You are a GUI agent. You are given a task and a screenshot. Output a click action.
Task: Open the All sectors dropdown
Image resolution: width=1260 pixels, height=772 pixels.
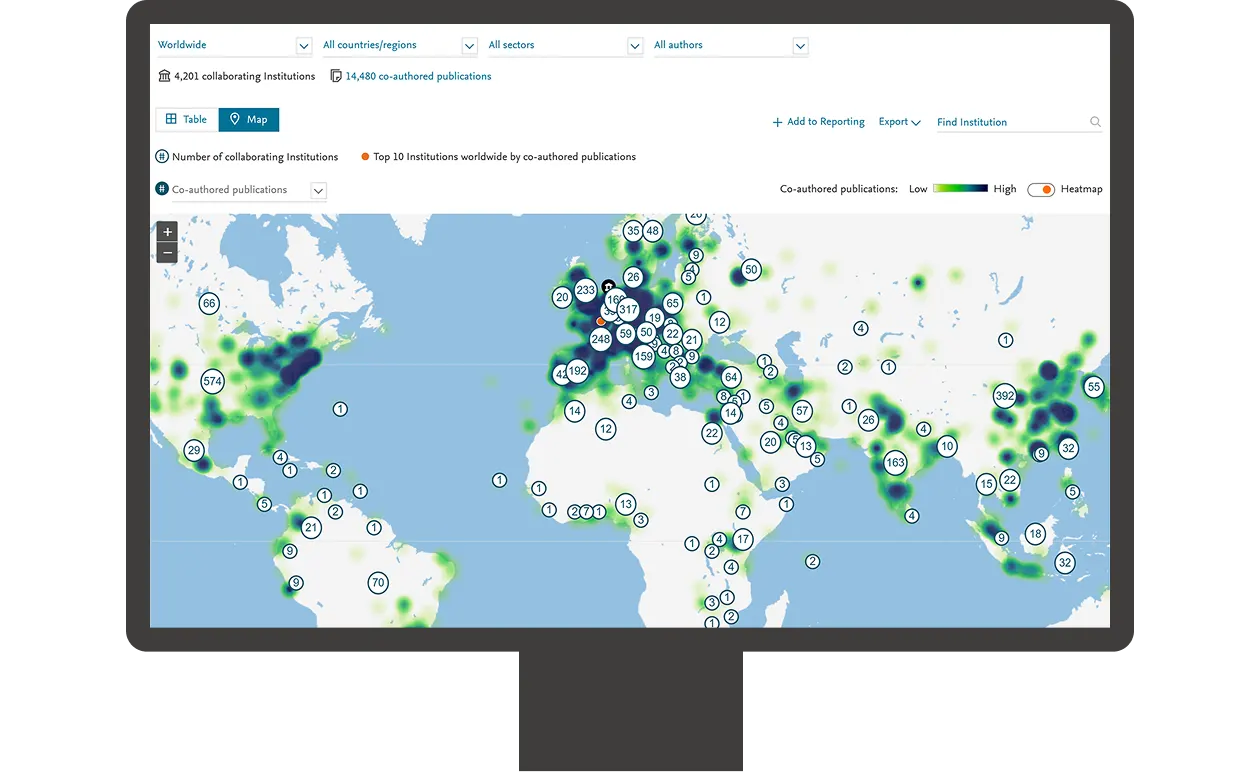(x=634, y=46)
